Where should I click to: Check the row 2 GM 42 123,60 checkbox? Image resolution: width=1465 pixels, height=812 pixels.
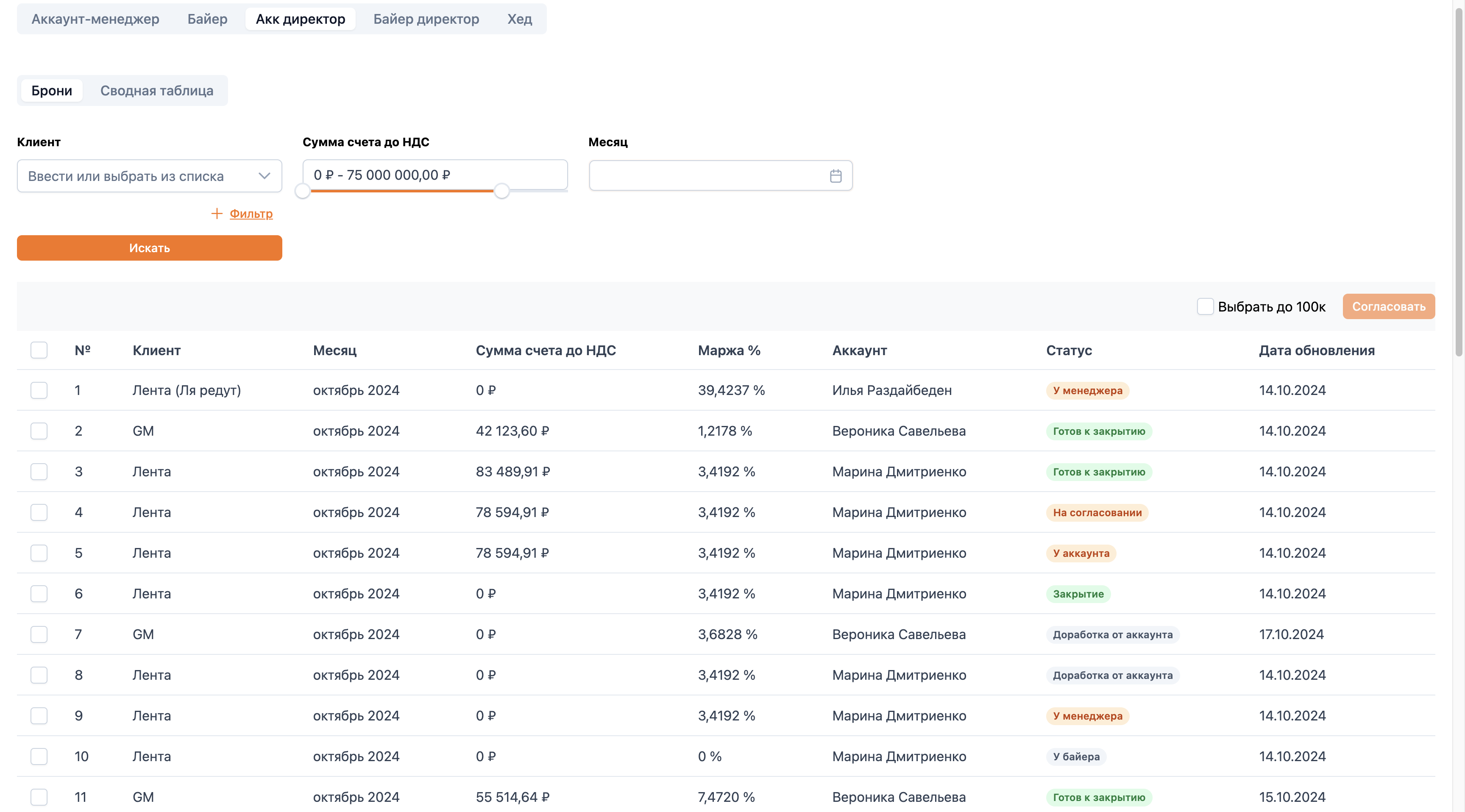point(39,431)
